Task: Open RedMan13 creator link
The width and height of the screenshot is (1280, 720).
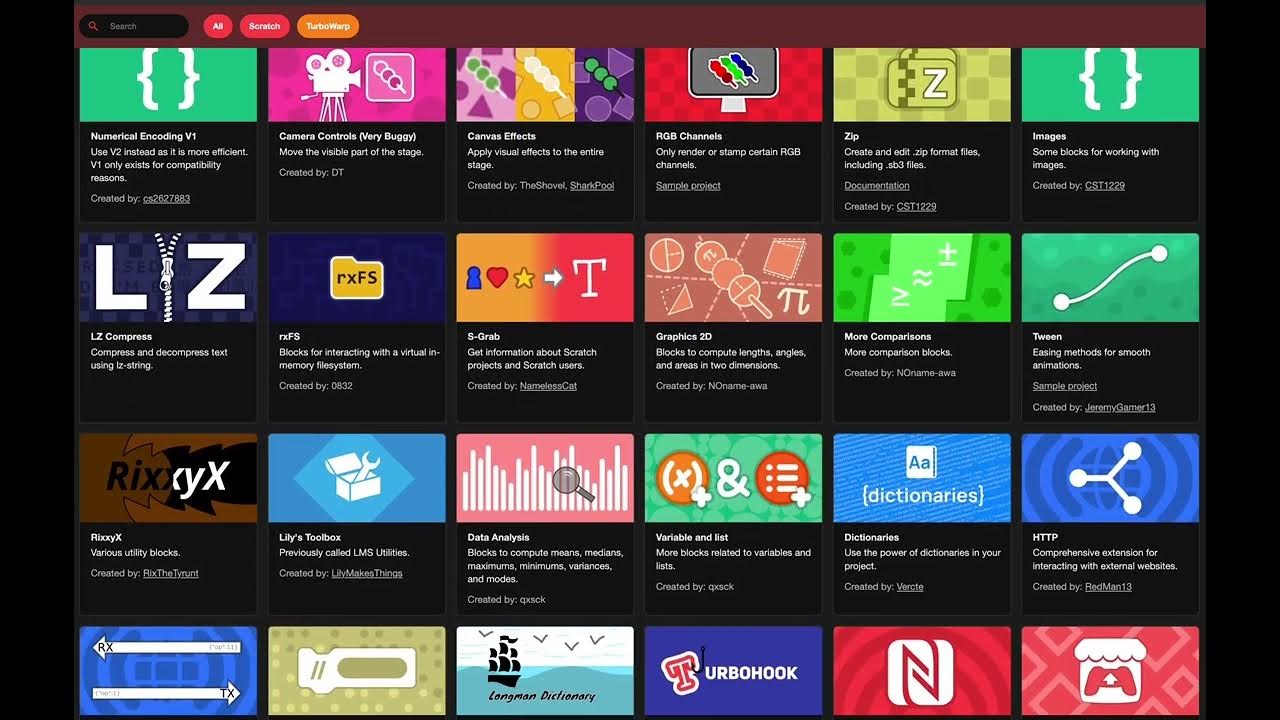Action: (1108, 587)
